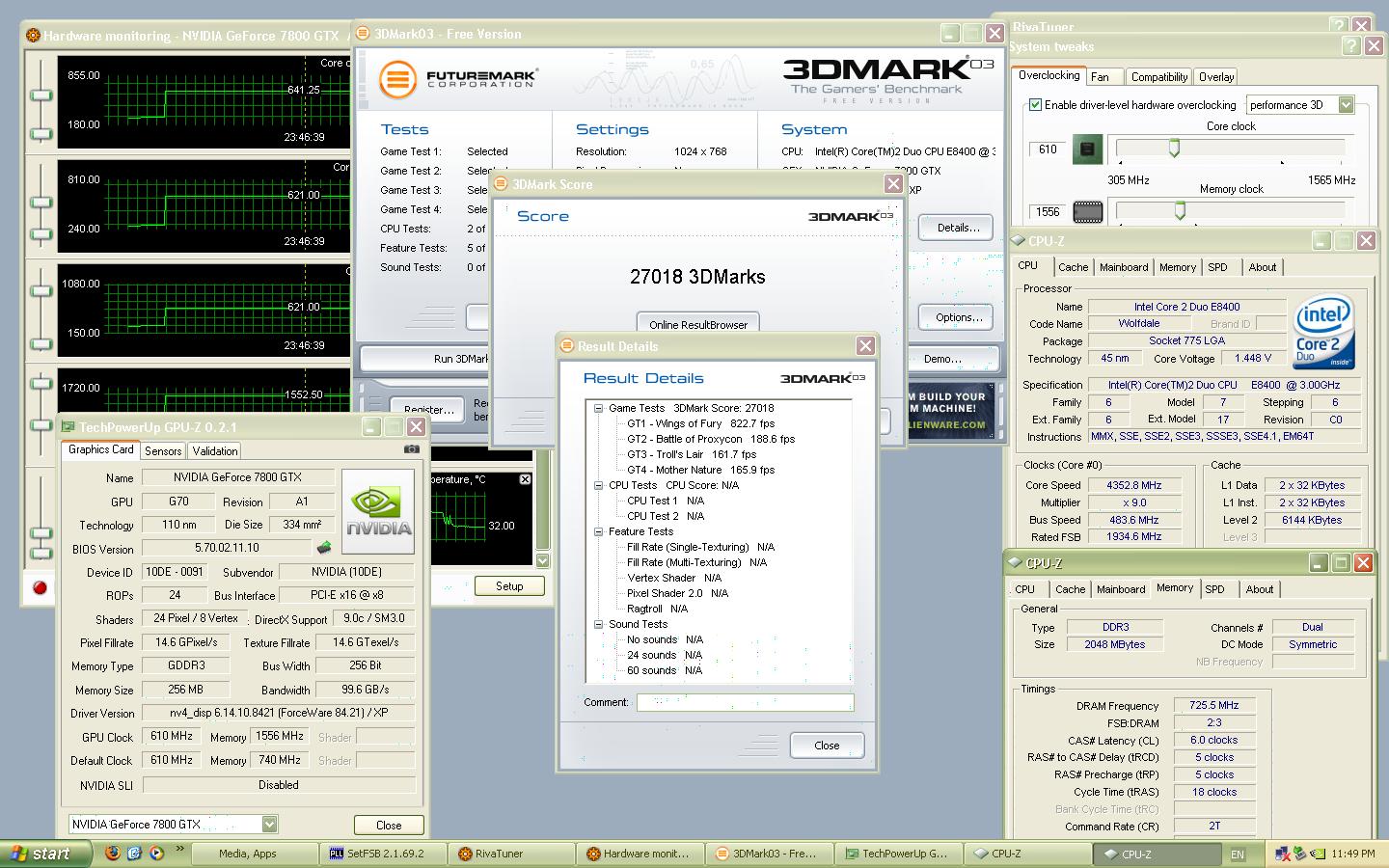Select the GT4 - Mother Nature result row

(701, 470)
